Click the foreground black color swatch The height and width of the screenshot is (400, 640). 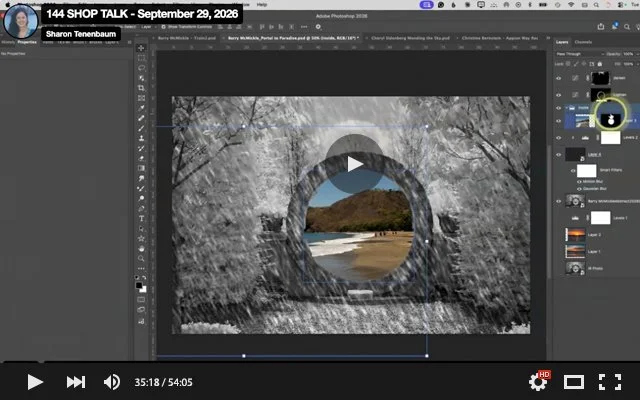coord(139,285)
